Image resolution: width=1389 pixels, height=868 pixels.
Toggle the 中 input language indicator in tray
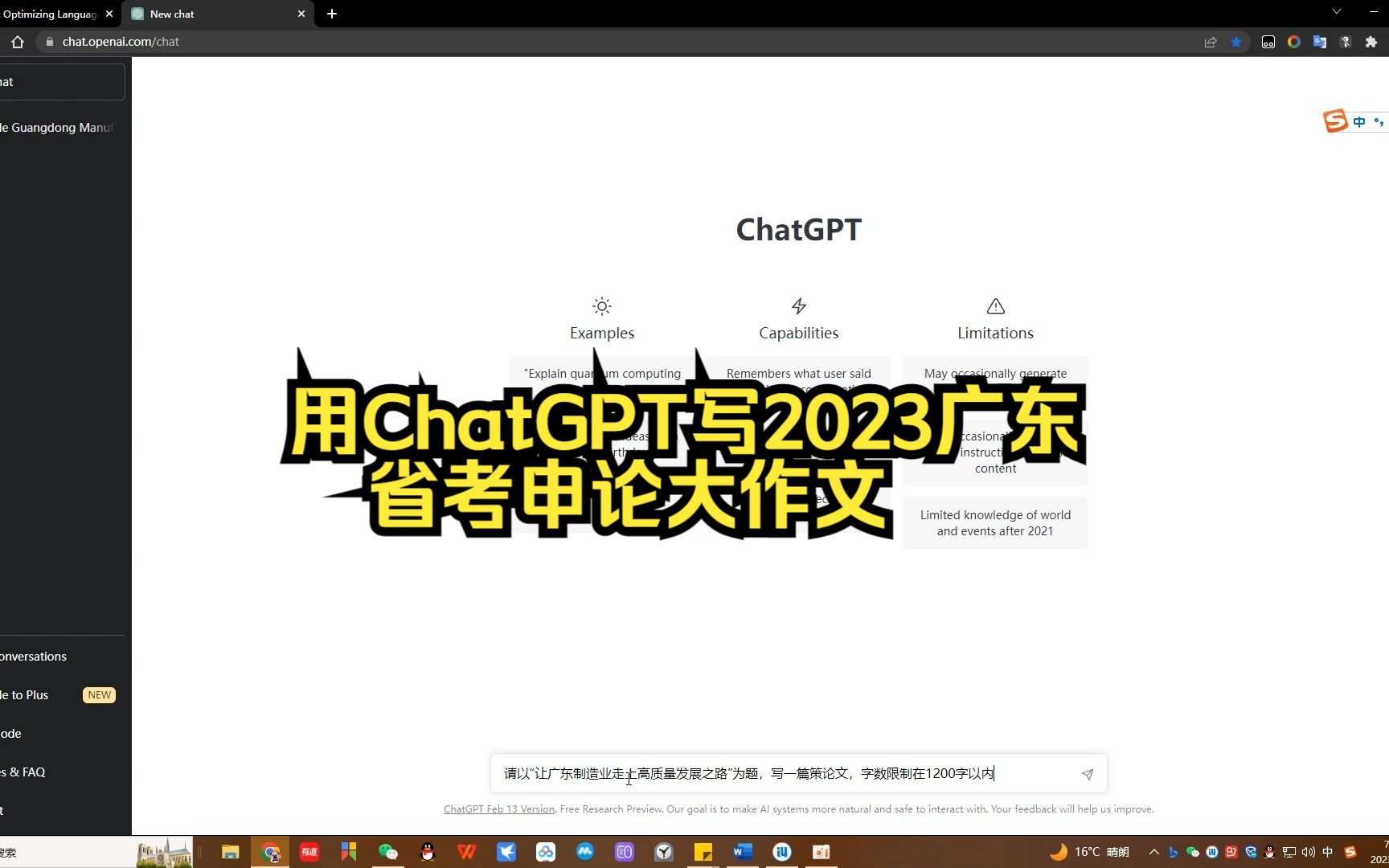(x=1328, y=852)
